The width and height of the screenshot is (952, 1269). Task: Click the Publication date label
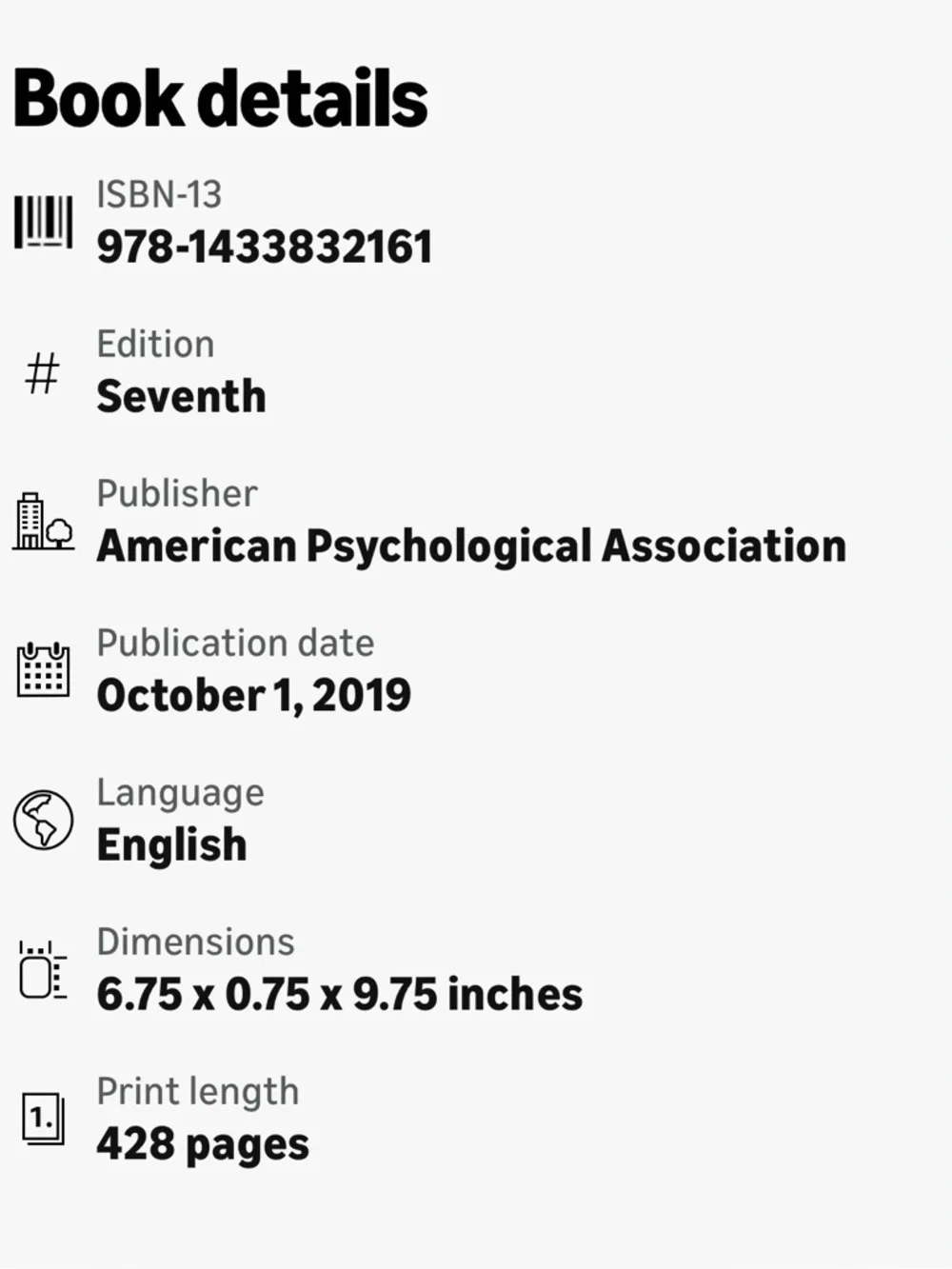coord(235,644)
